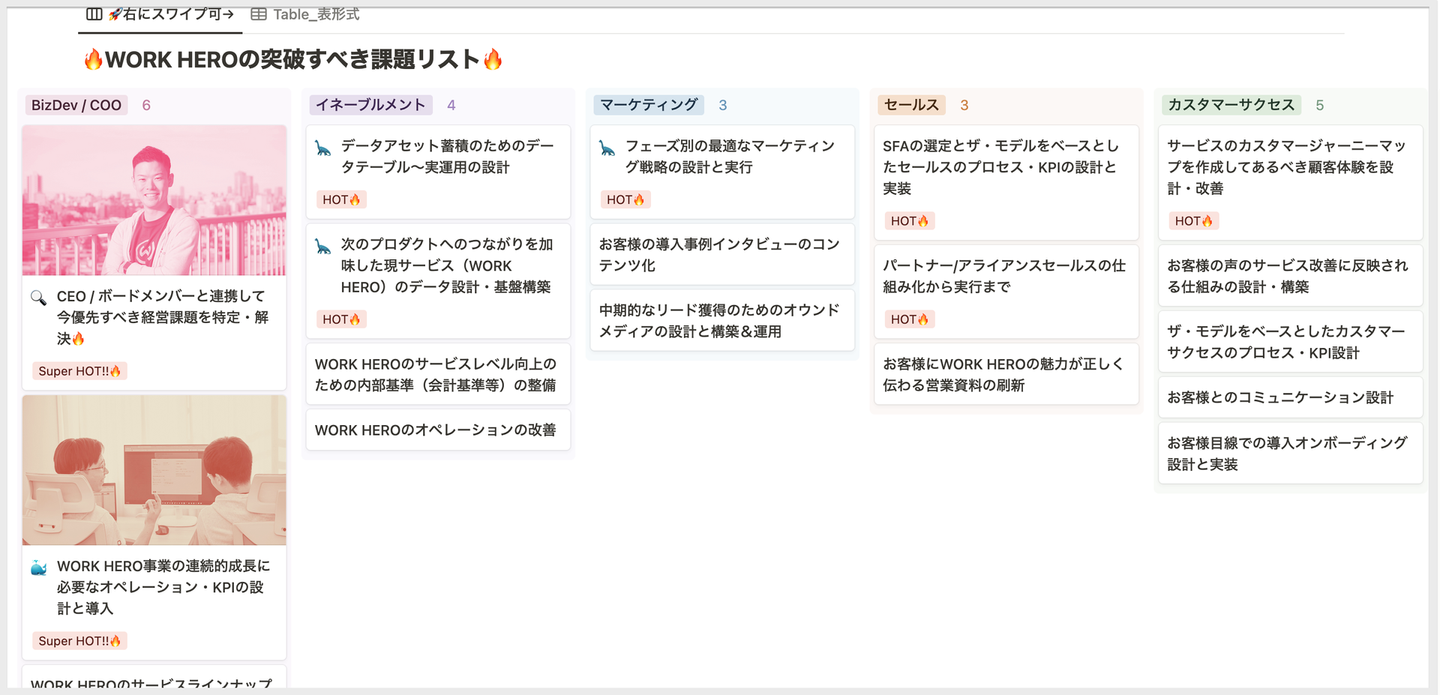Open the cover image of two people at a monitor
The height and width of the screenshot is (695, 1440).
coord(154,470)
